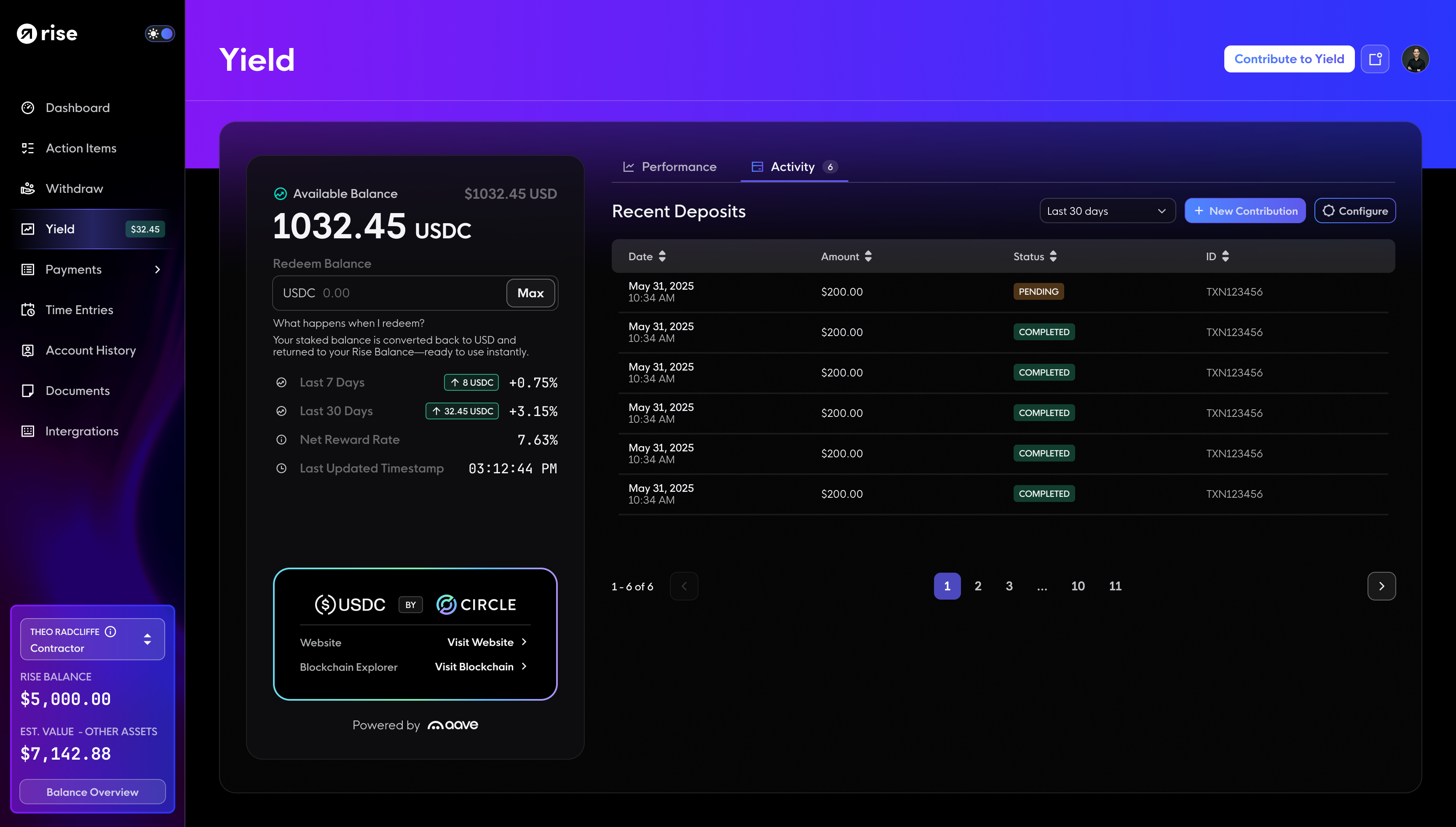Expand the Payments sidebar section

(157, 270)
